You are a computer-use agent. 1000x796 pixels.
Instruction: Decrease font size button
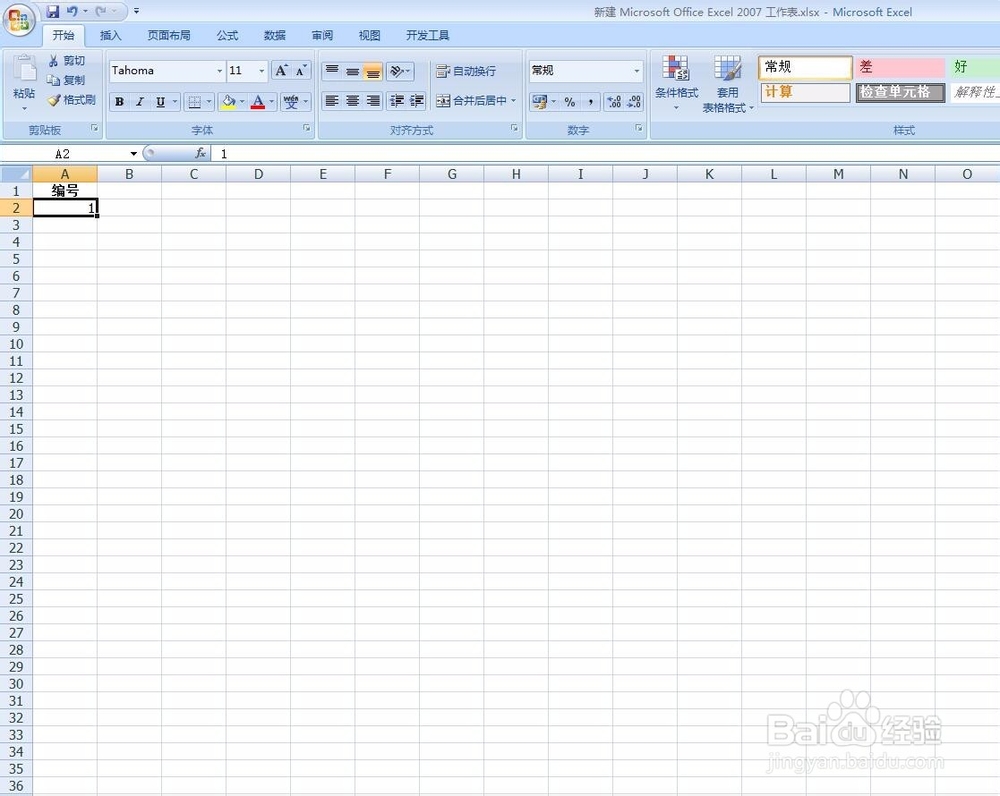(x=300, y=71)
